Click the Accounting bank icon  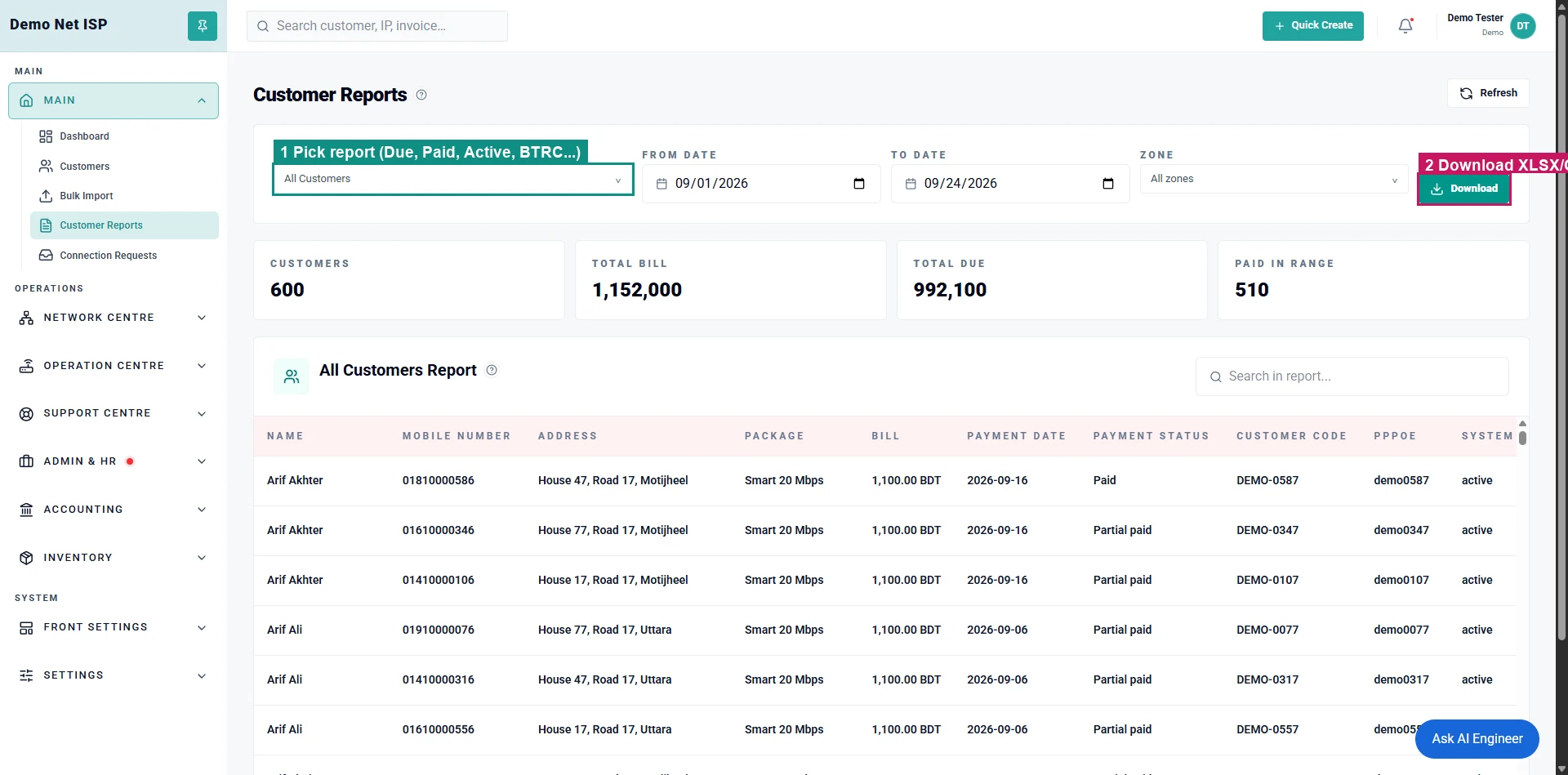point(26,510)
